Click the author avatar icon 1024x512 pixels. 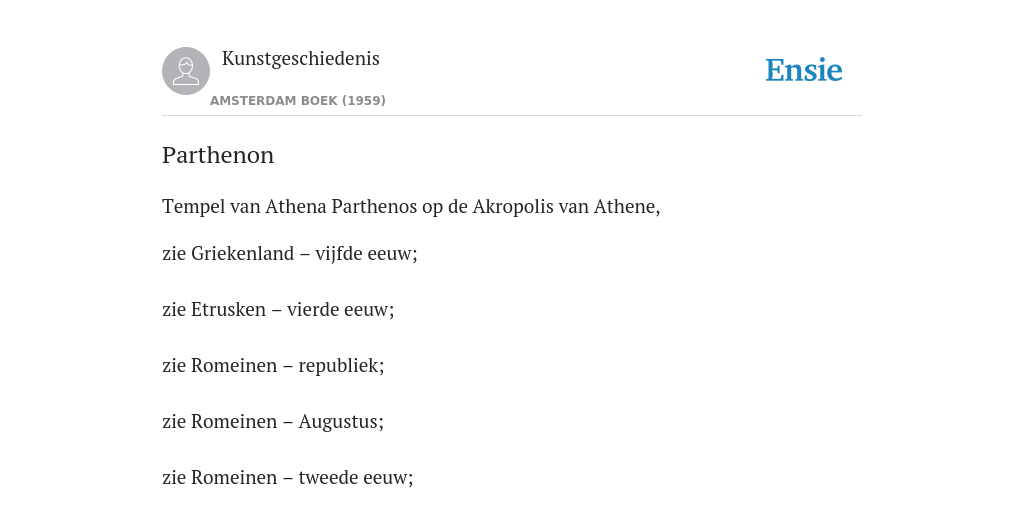tap(186, 71)
